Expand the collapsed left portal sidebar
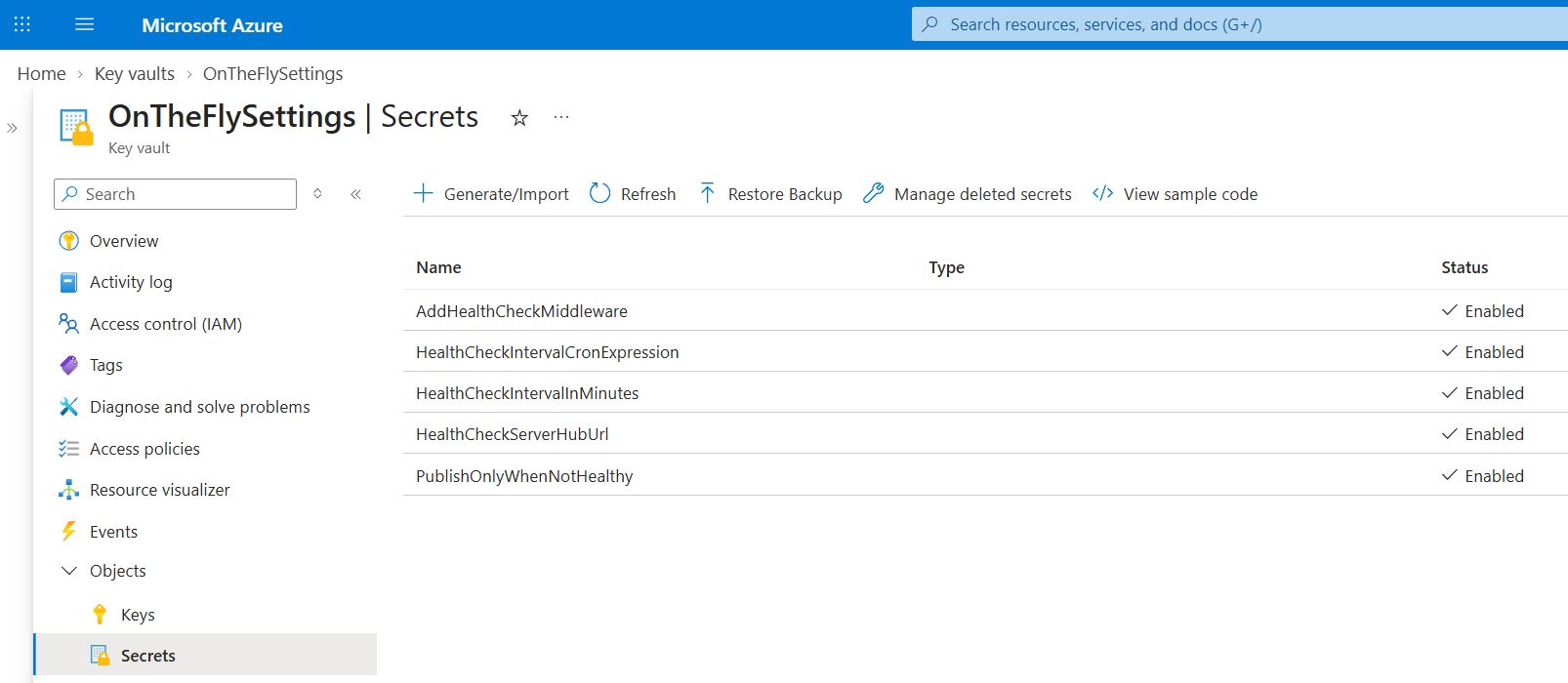 12,128
